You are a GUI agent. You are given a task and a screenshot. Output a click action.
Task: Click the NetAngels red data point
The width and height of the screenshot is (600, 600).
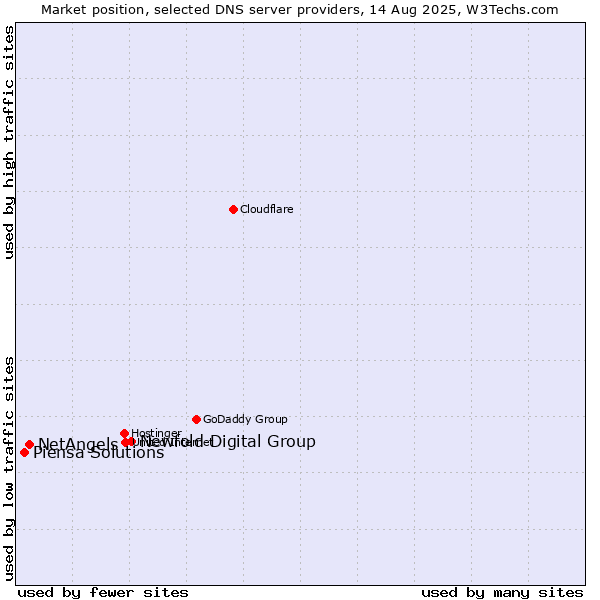coord(29,444)
